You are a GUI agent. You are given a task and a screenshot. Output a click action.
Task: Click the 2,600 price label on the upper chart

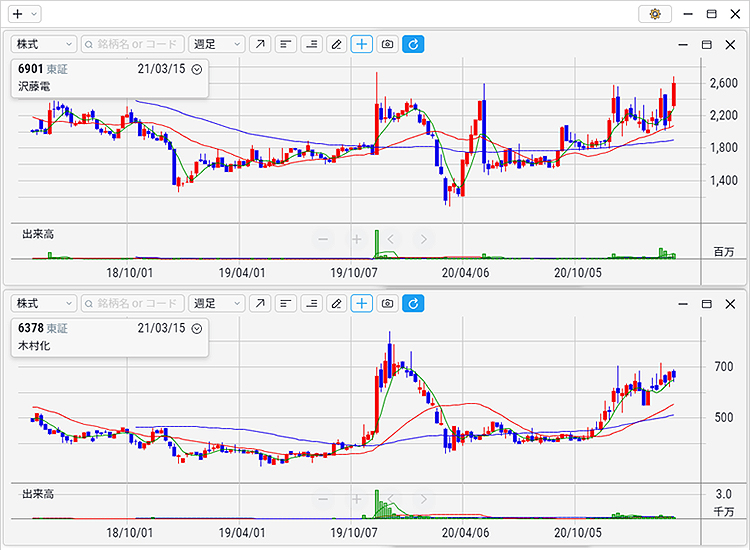pos(724,83)
